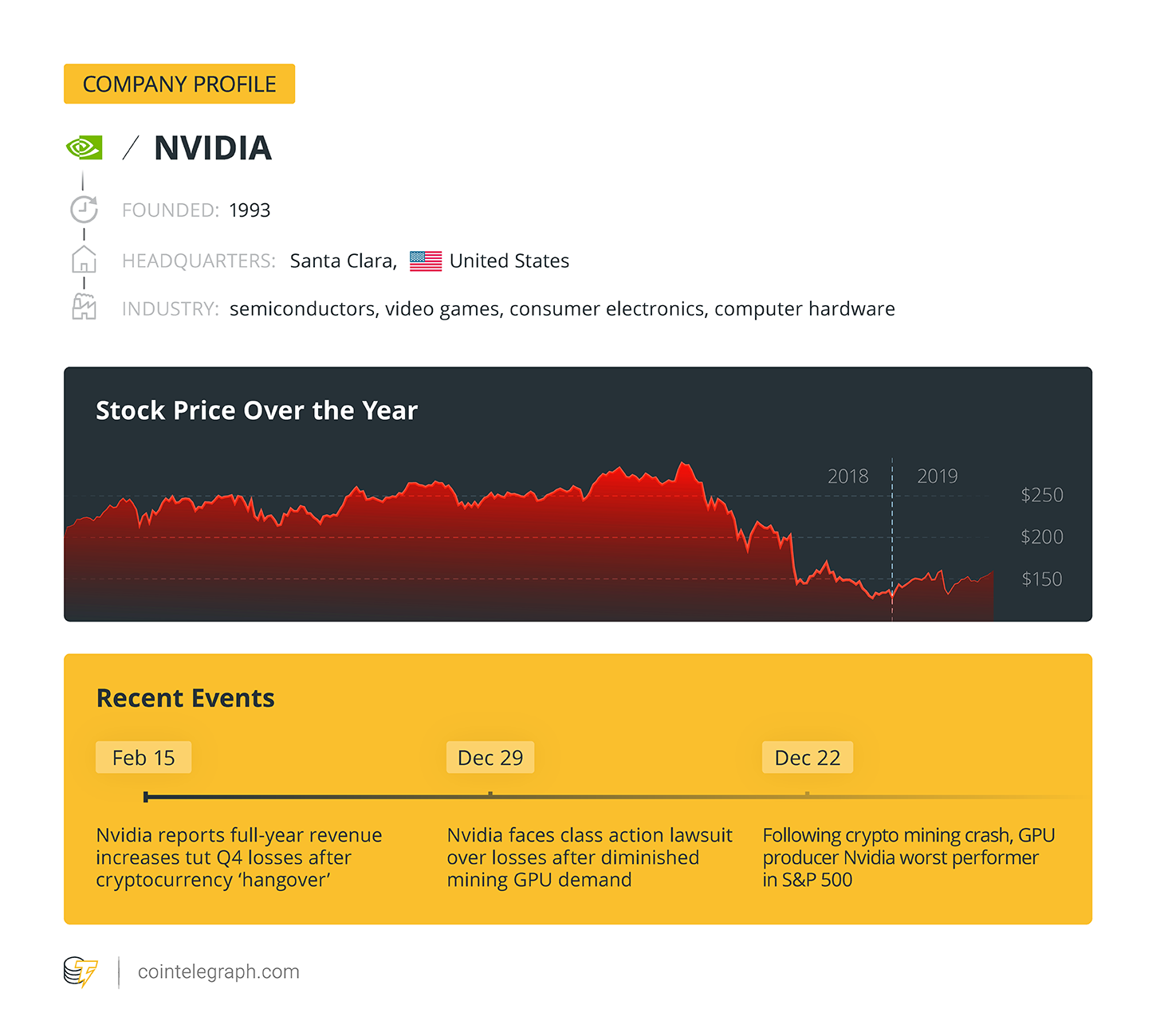Select the Dec 29 date tag
The width and height of the screenshot is (1156, 1036).
[490, 757]
